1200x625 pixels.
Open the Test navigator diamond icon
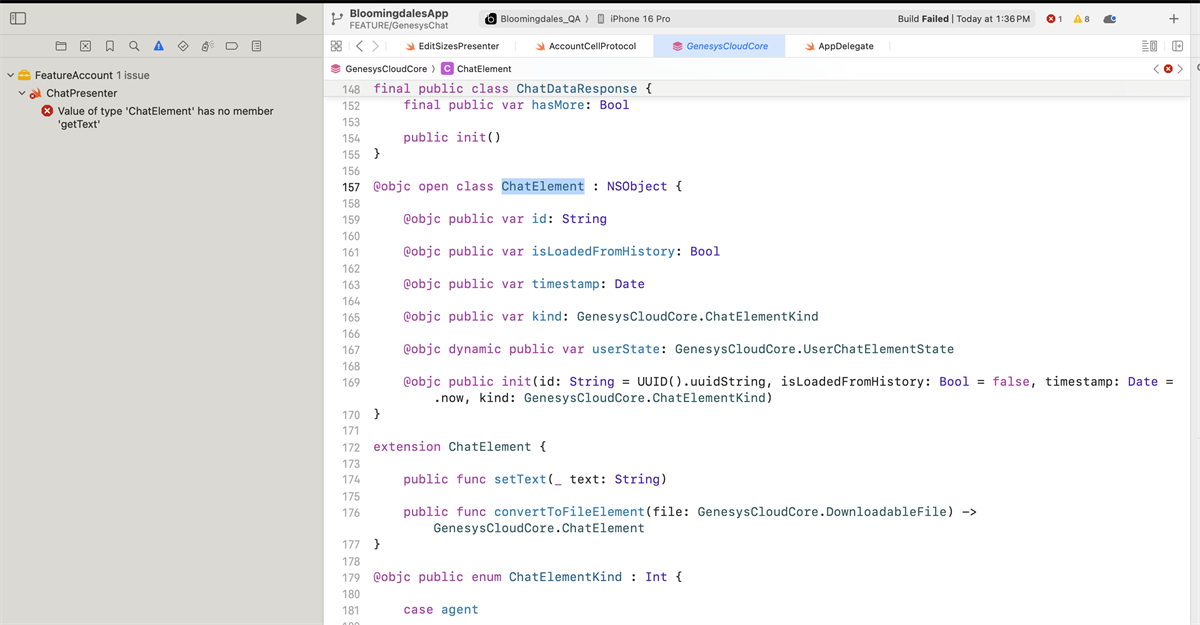[x=182, y=46]
